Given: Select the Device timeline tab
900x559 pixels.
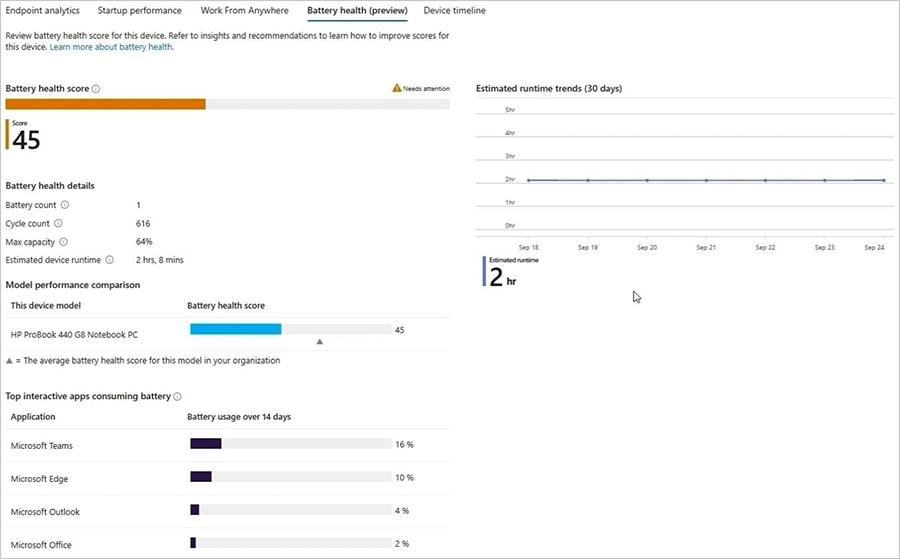Looking at the screenshot, I should point(454,11).
